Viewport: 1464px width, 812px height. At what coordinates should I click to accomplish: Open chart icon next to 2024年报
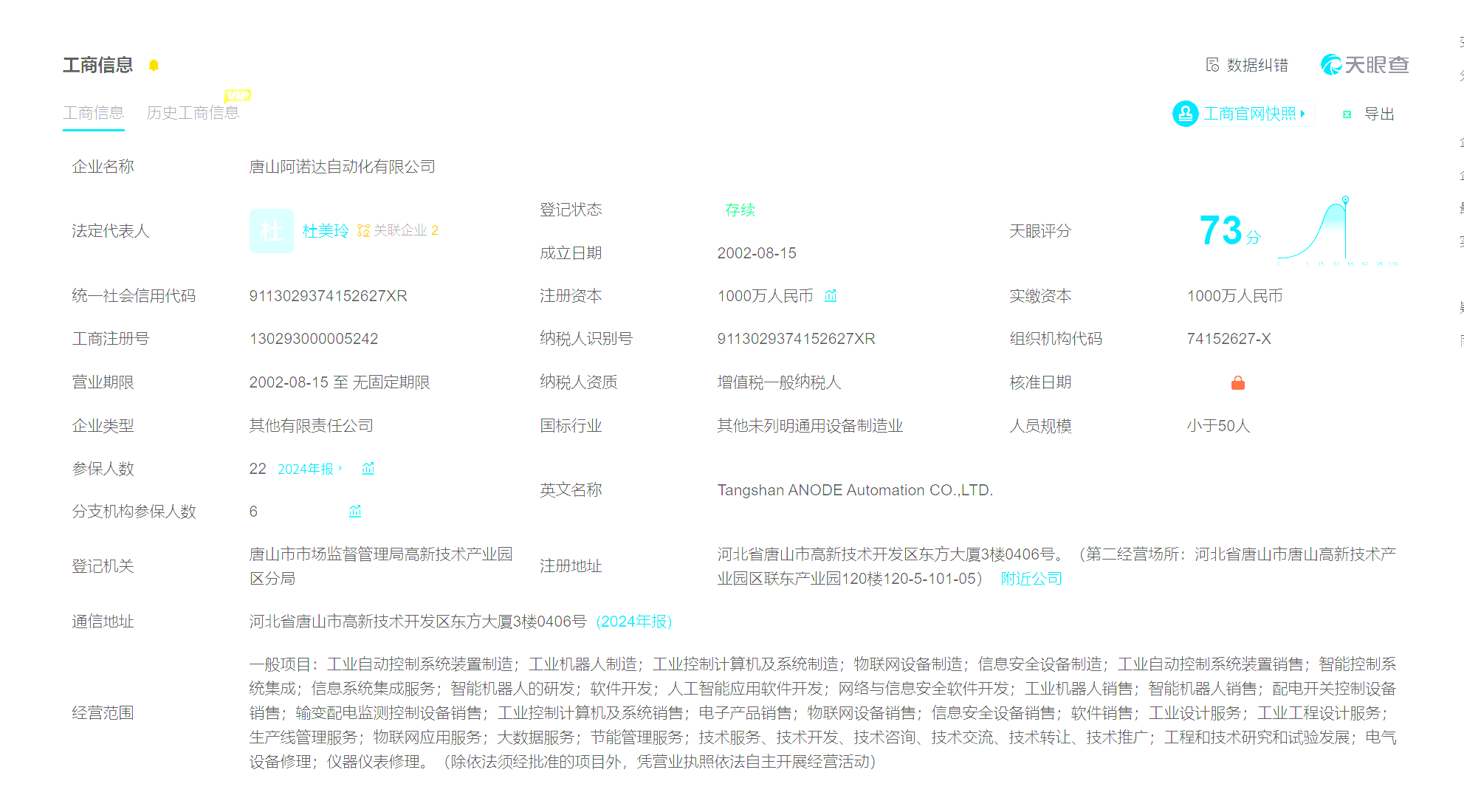coord(368,469)
